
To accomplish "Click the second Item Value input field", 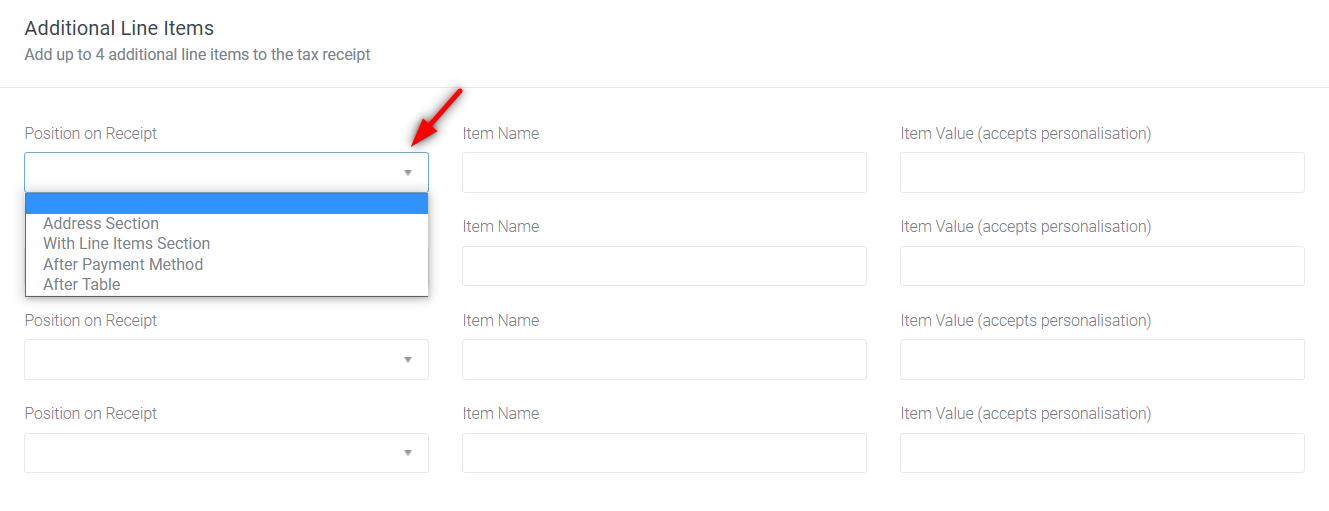I will pos(1102,266).
